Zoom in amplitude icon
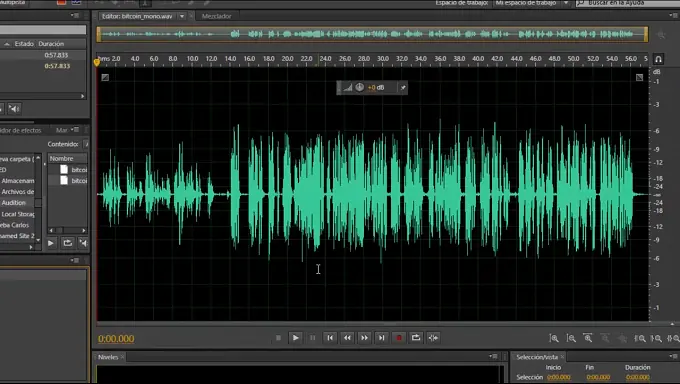The width and height of the screenshot is (680, 384). click(x=554, y=338)
